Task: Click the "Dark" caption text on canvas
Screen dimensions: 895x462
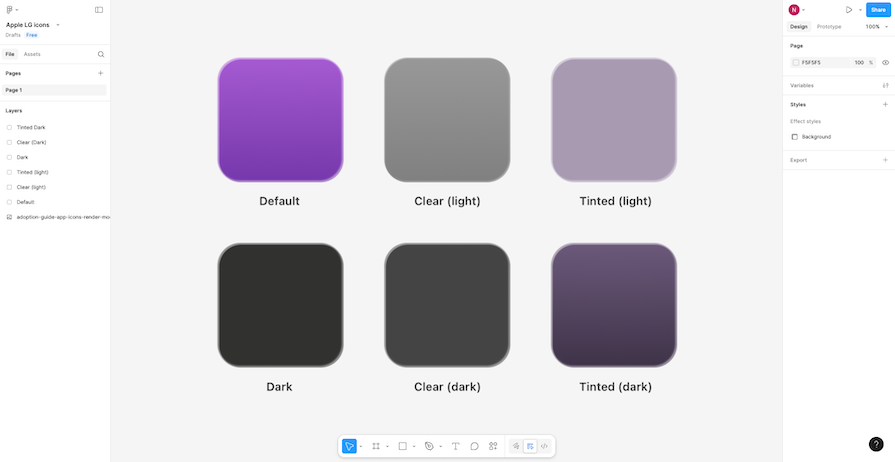Action: [x=279, y=387]
